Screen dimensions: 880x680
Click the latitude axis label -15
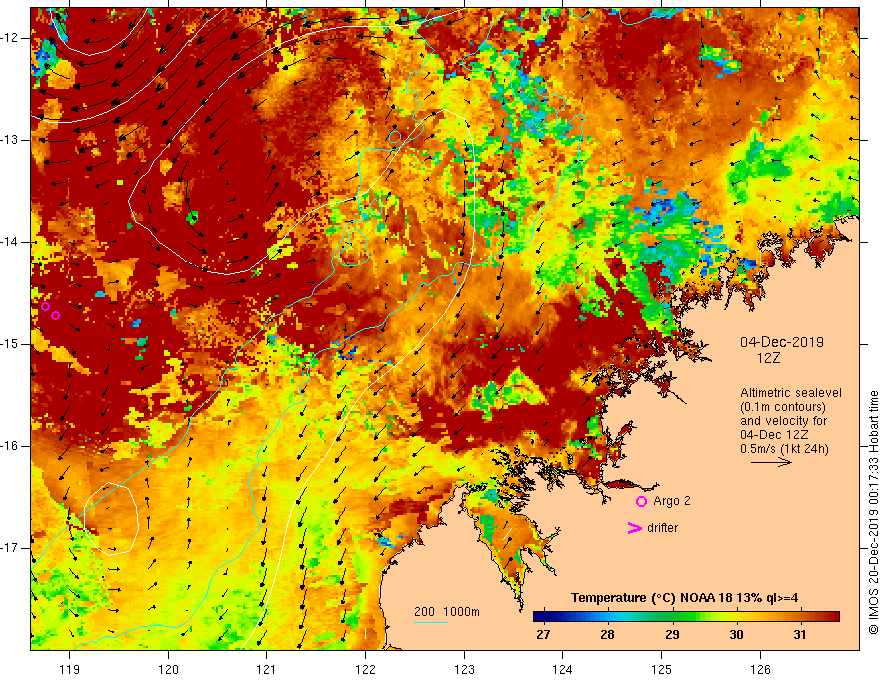(10, 344)
